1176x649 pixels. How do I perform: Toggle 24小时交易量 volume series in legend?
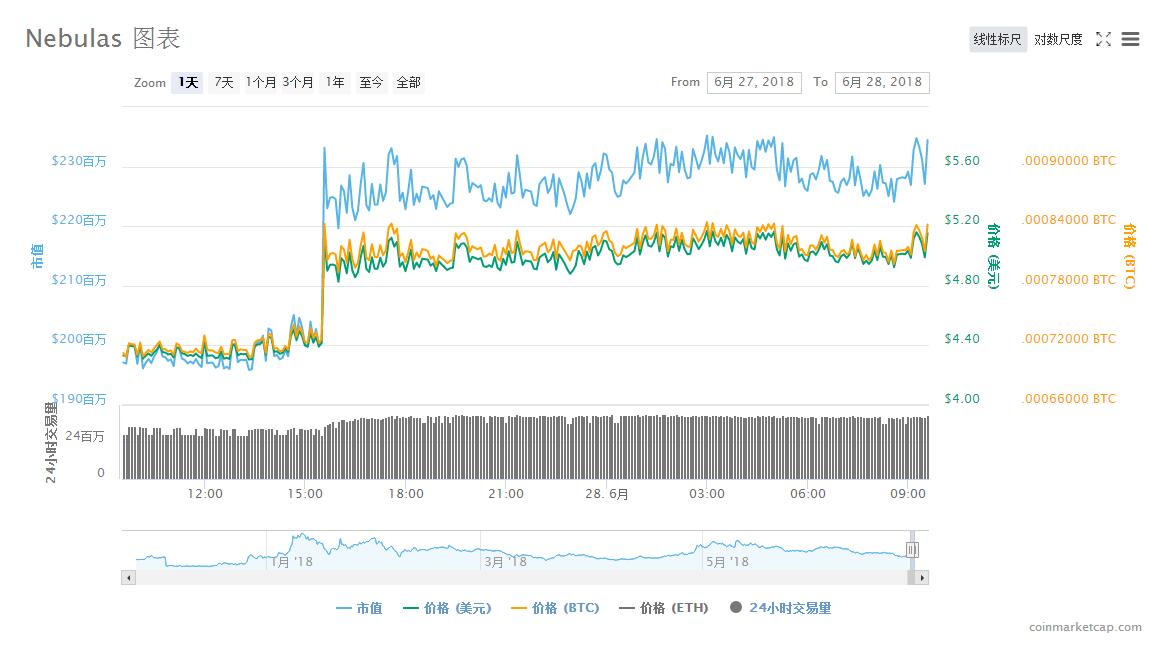[x=781, y=608]
